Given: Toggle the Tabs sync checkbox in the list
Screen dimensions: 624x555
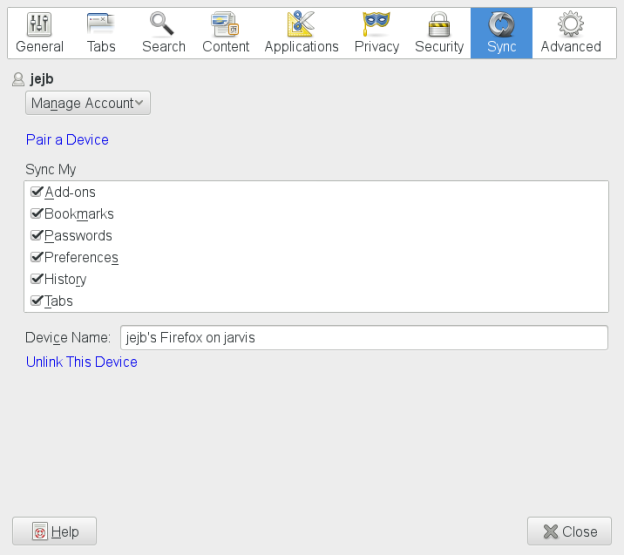Looking at the screenshot, I should (x=37, y=301).
